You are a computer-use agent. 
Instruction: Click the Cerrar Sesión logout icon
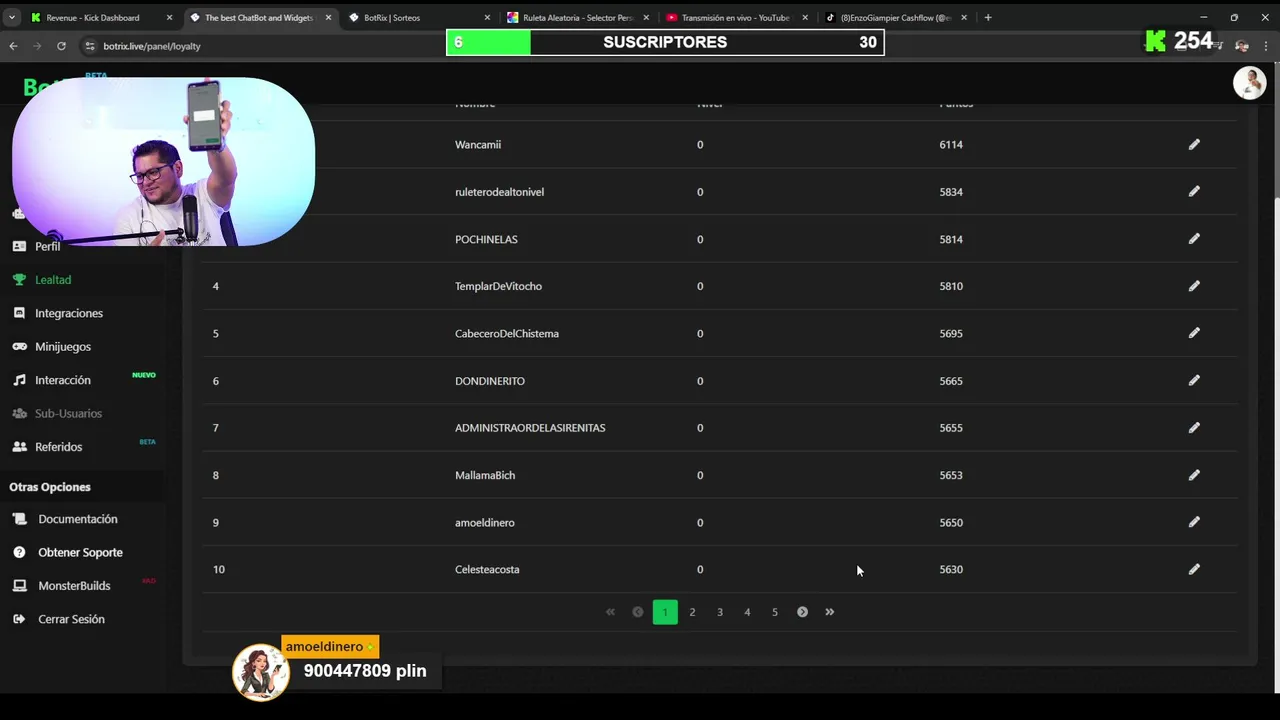pos(19,619)
